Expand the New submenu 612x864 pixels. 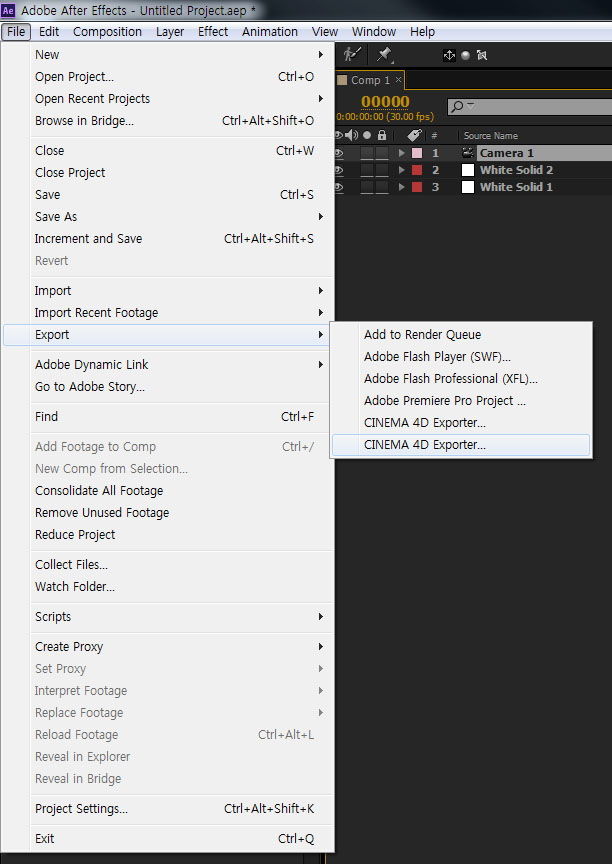click(321, 55)
